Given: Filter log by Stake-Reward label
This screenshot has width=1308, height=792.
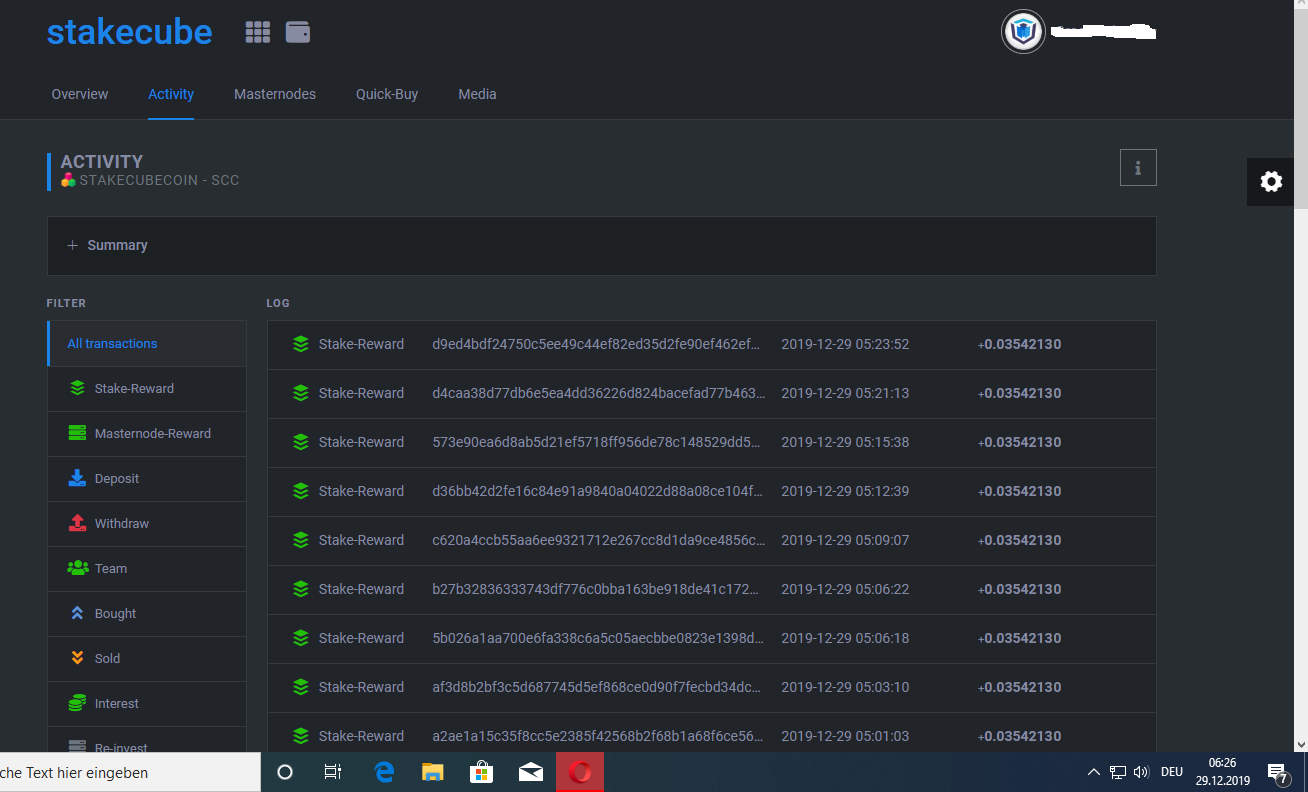Looking at the screenshot, I should [134, 389].
